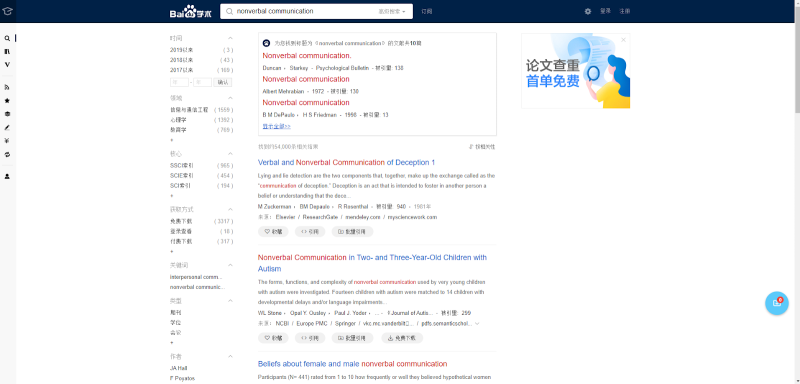The width and height of the screenshot is (800, 384).
Task: Click the graduation cap icon in top-left corner
Action: click(x=7, y=11)
